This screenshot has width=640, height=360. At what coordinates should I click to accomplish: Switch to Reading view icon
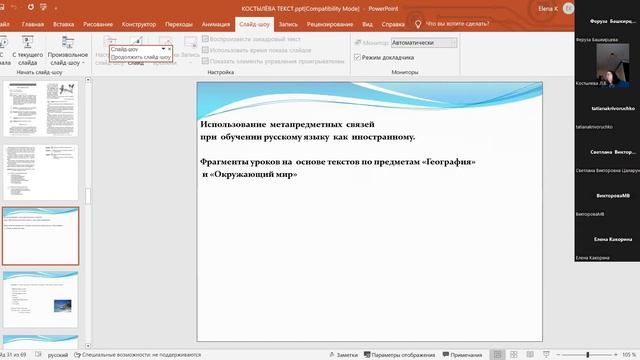pos(530,355)
